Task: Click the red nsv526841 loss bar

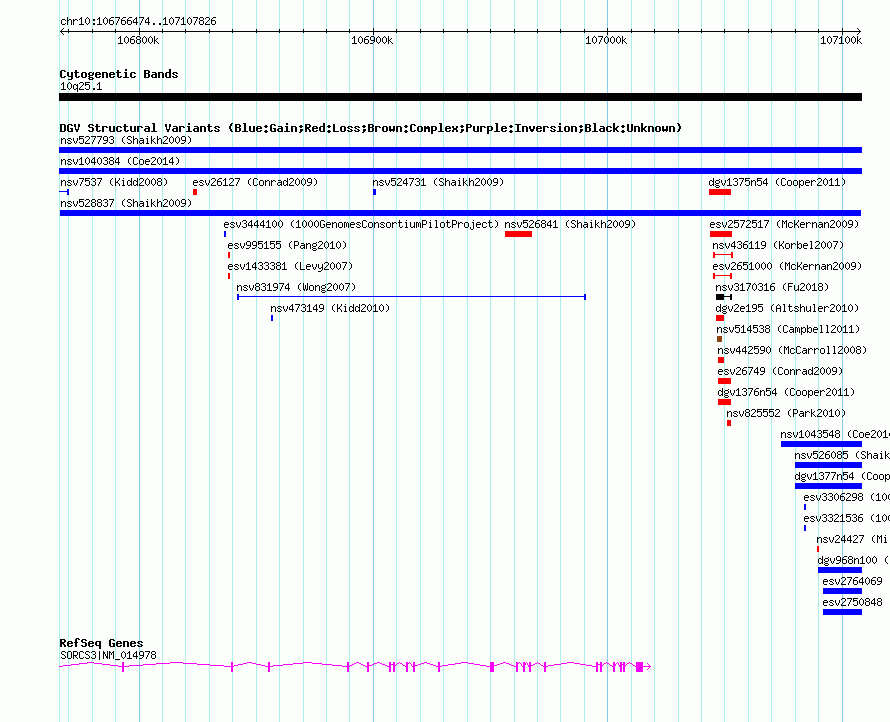Action: click(x=518, y=234)
